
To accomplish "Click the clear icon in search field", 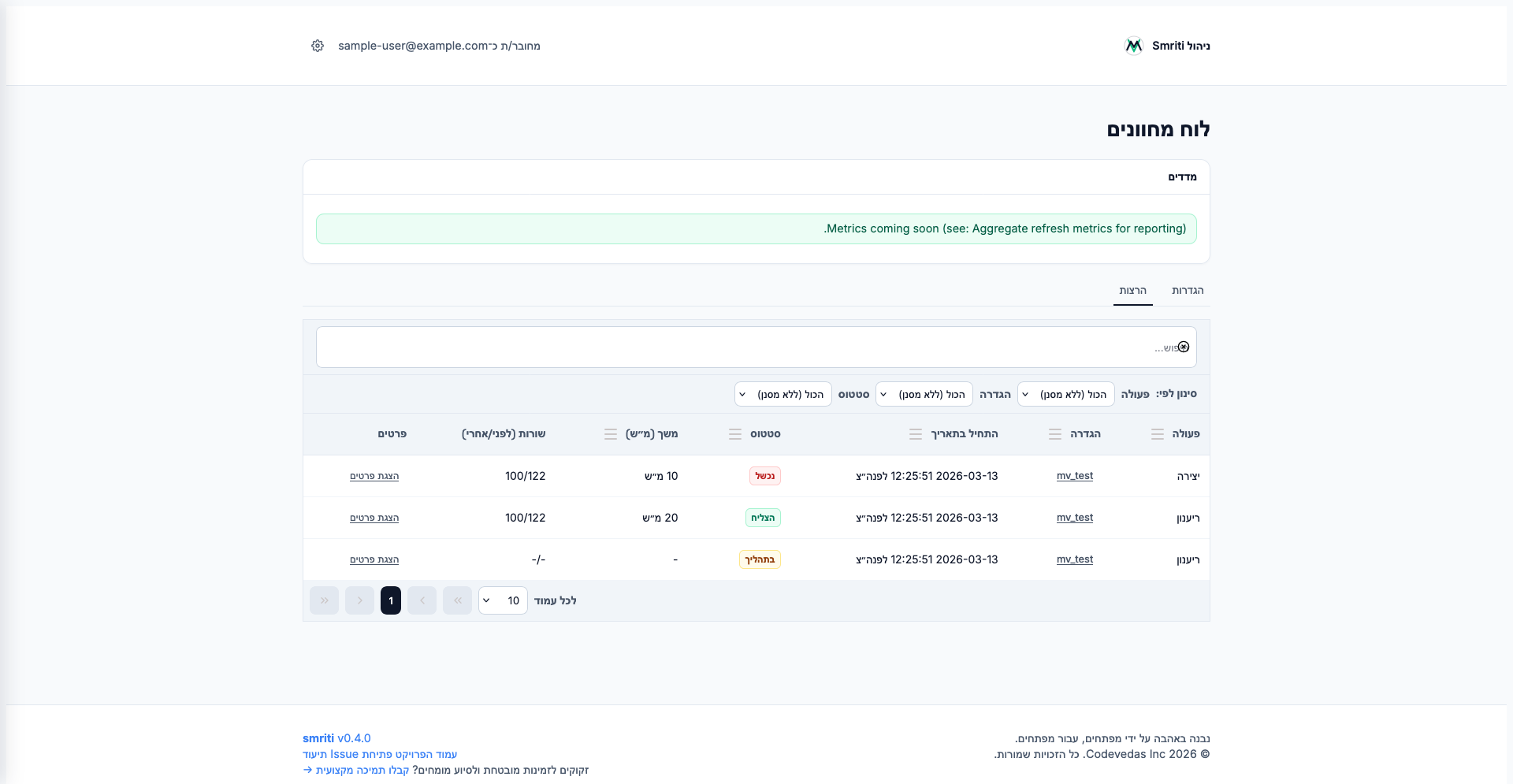I will (1184, 347).
